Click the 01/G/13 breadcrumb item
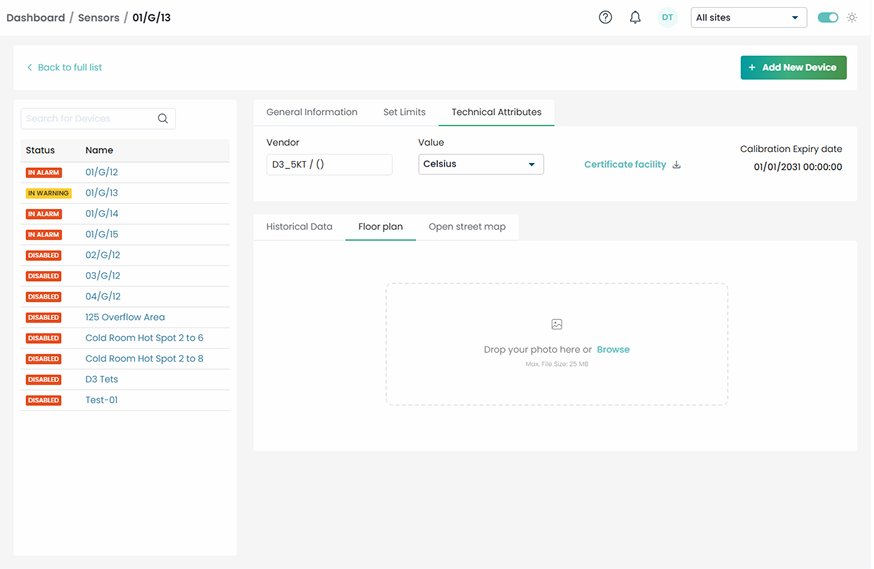 pyautogui.click(x=151, y=17)
